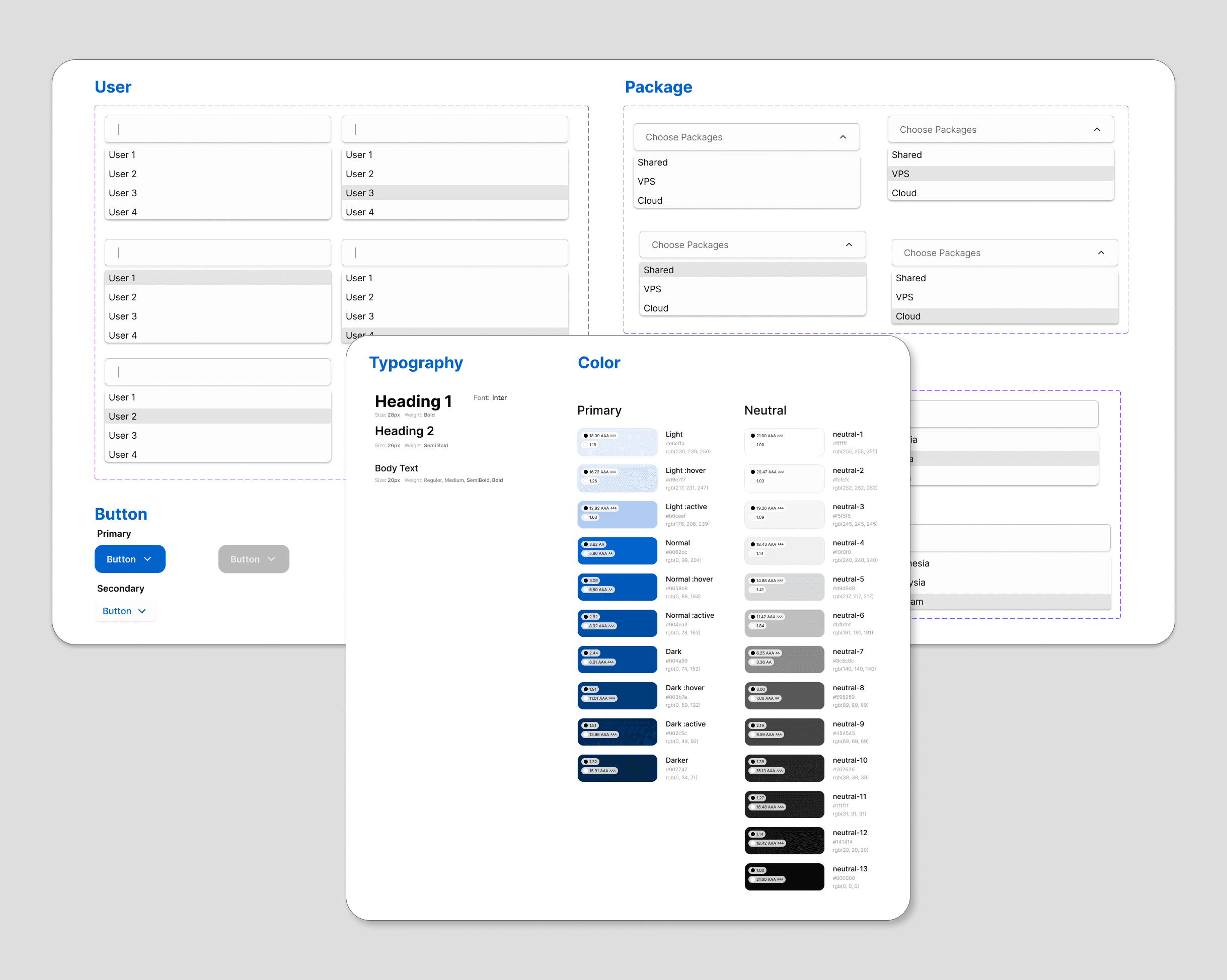Focus the bottom user search input field
Viewport: 1227px width, 980px height.
(x=217, y=371)
